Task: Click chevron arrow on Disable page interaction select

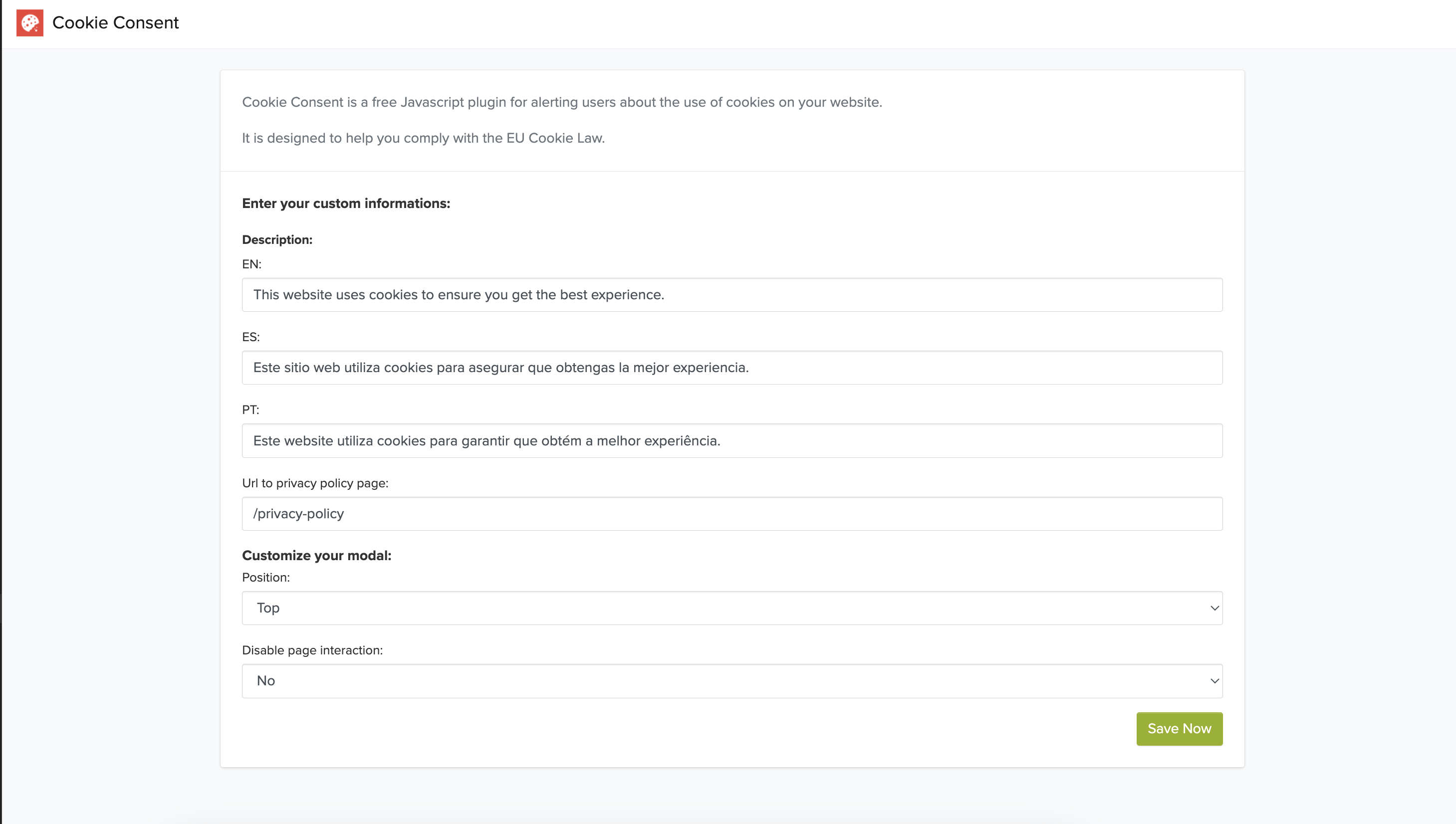Action: 1214,681
